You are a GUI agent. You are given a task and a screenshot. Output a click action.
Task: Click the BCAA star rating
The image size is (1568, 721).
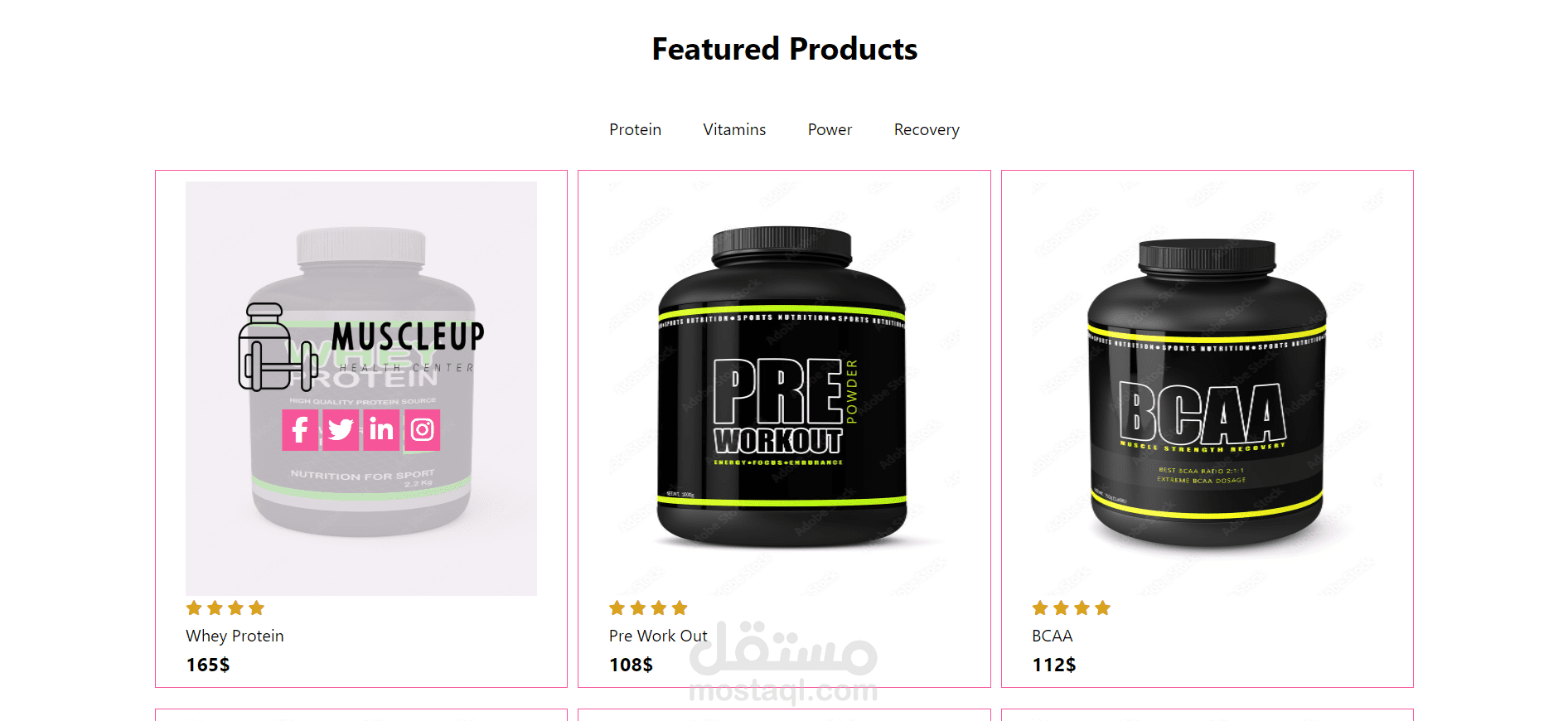[x=1071, y=608]
